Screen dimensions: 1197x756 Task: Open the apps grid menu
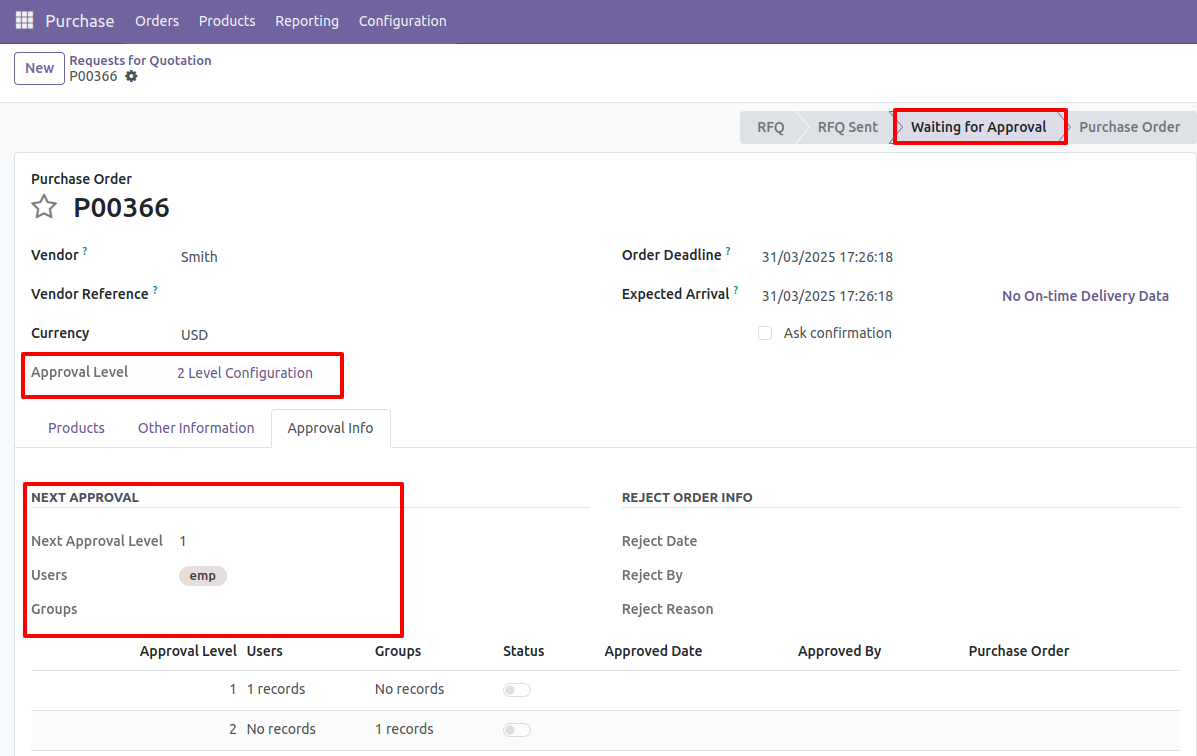(x=23, y=20)
